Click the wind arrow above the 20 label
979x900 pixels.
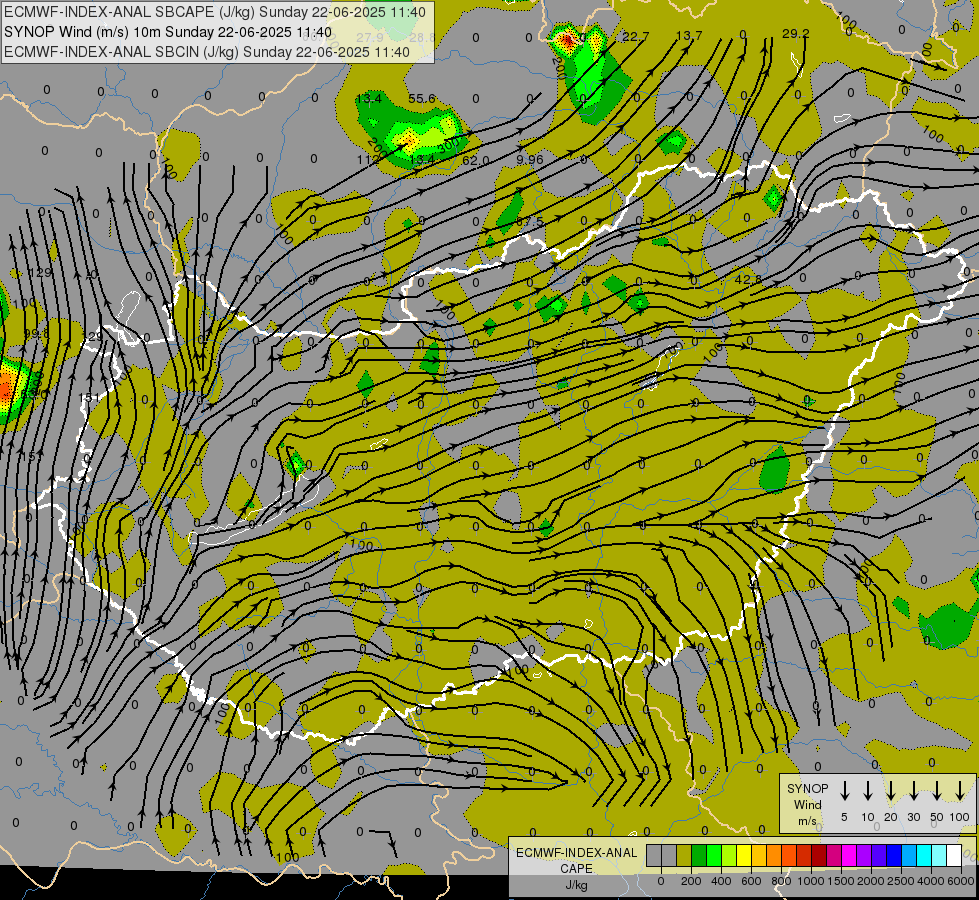click(x=891, y=790)
